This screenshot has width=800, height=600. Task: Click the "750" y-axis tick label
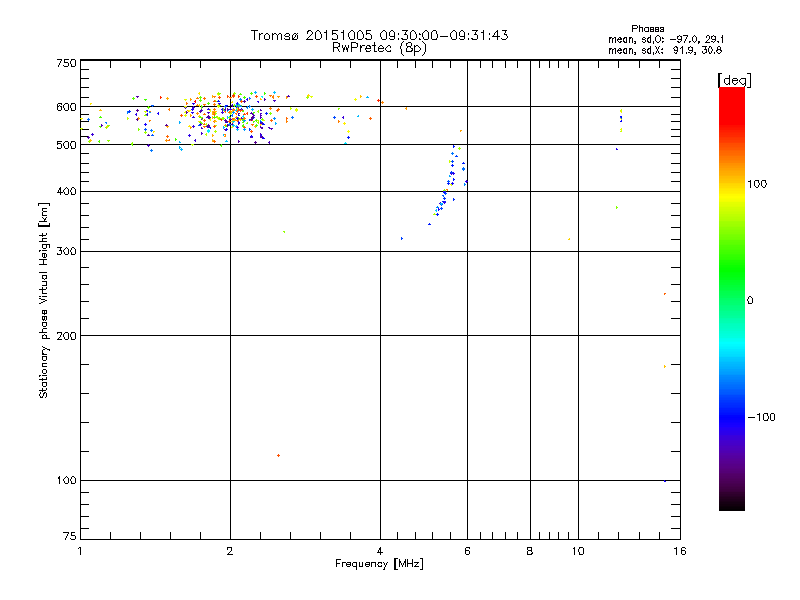tap(65, 63)
